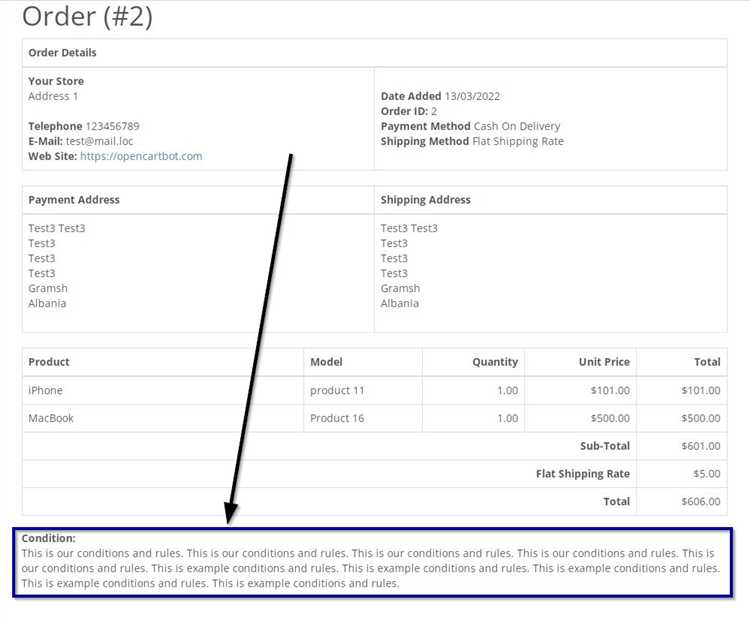Click the 'Flat Shipping Rate' totals label
The width and height of the screenshot is (750, 620).
[x=583, y=474]
